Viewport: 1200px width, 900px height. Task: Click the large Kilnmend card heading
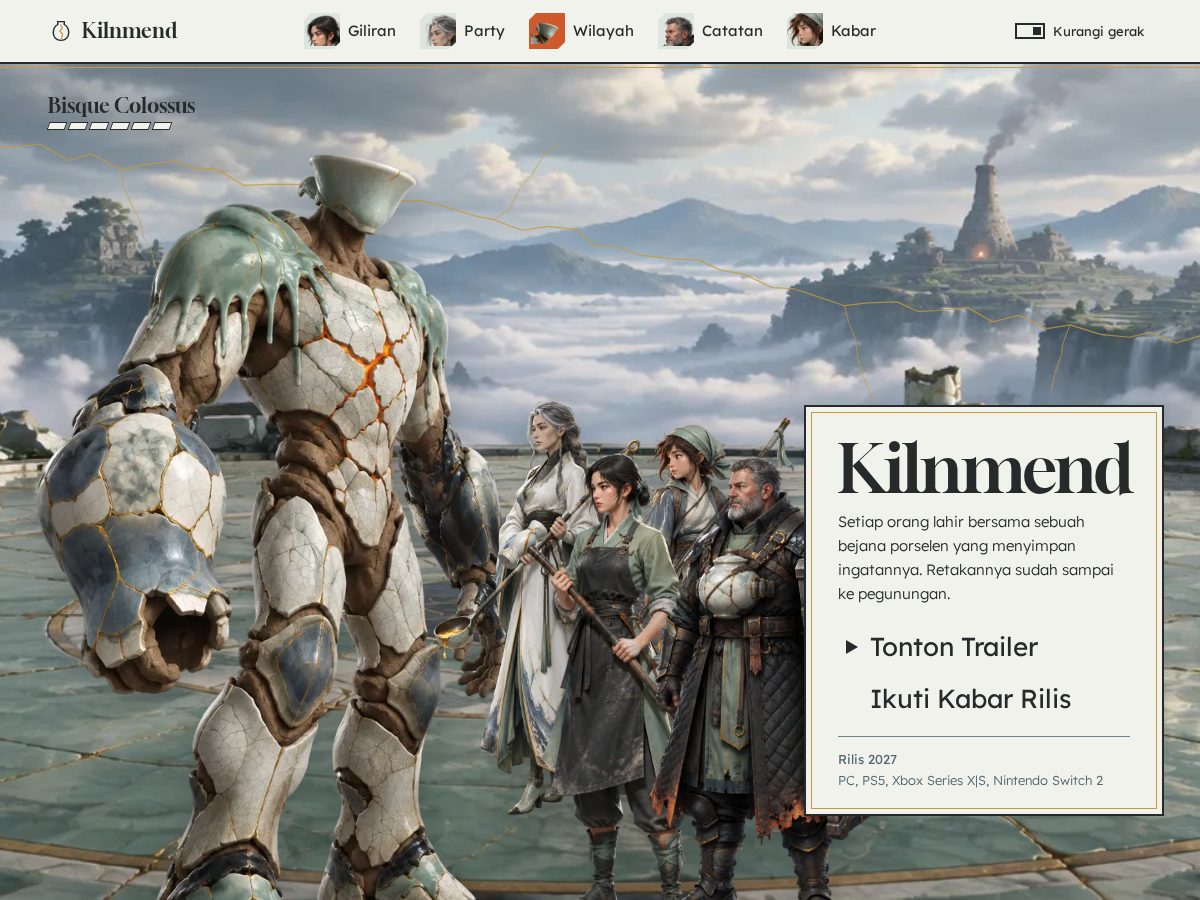pyautogui.click(x=985, y=468)
